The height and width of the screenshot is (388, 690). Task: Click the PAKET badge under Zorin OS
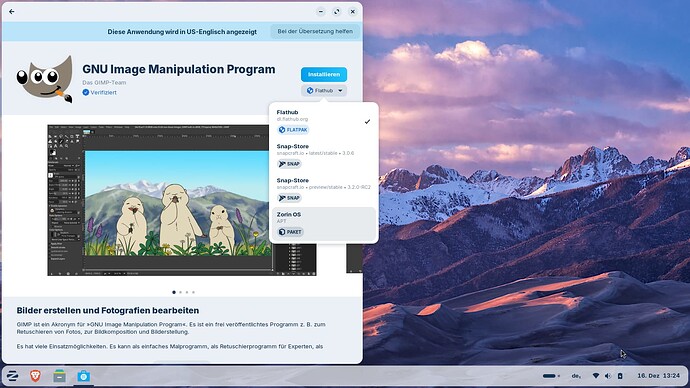tap(290, 232)
